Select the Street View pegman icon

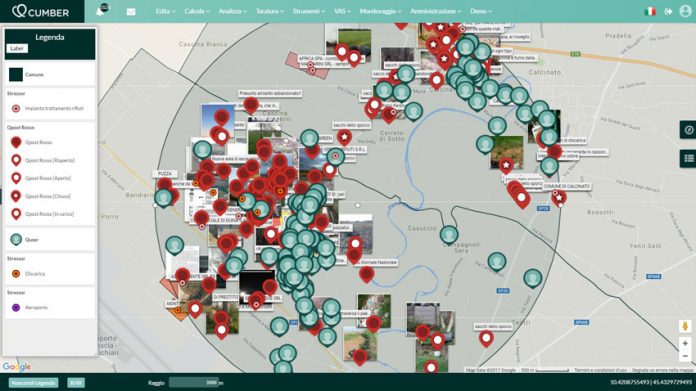[x=685, y=326]
